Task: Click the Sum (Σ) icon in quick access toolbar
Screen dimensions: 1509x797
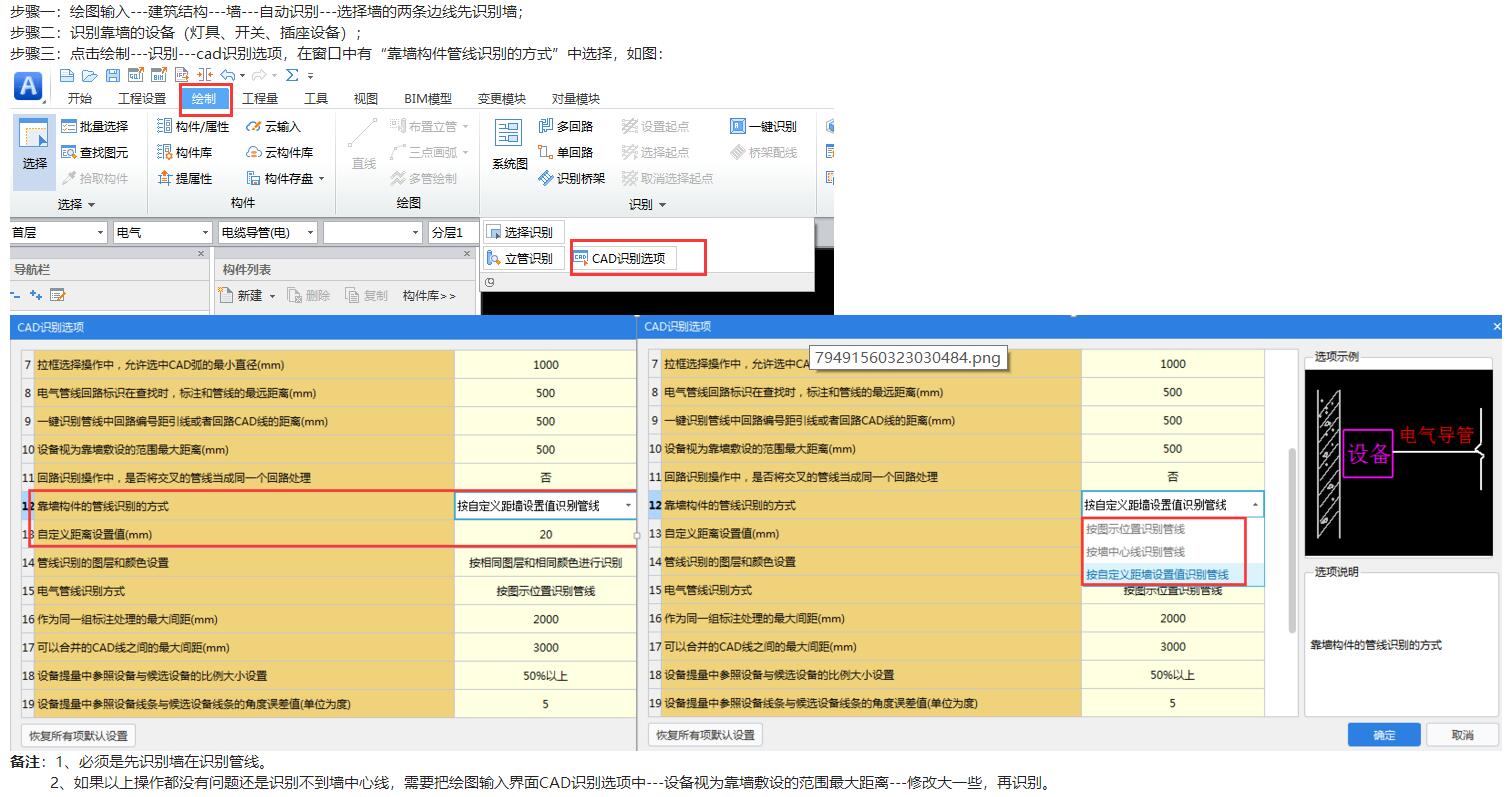Action: [x=292, y=75]
